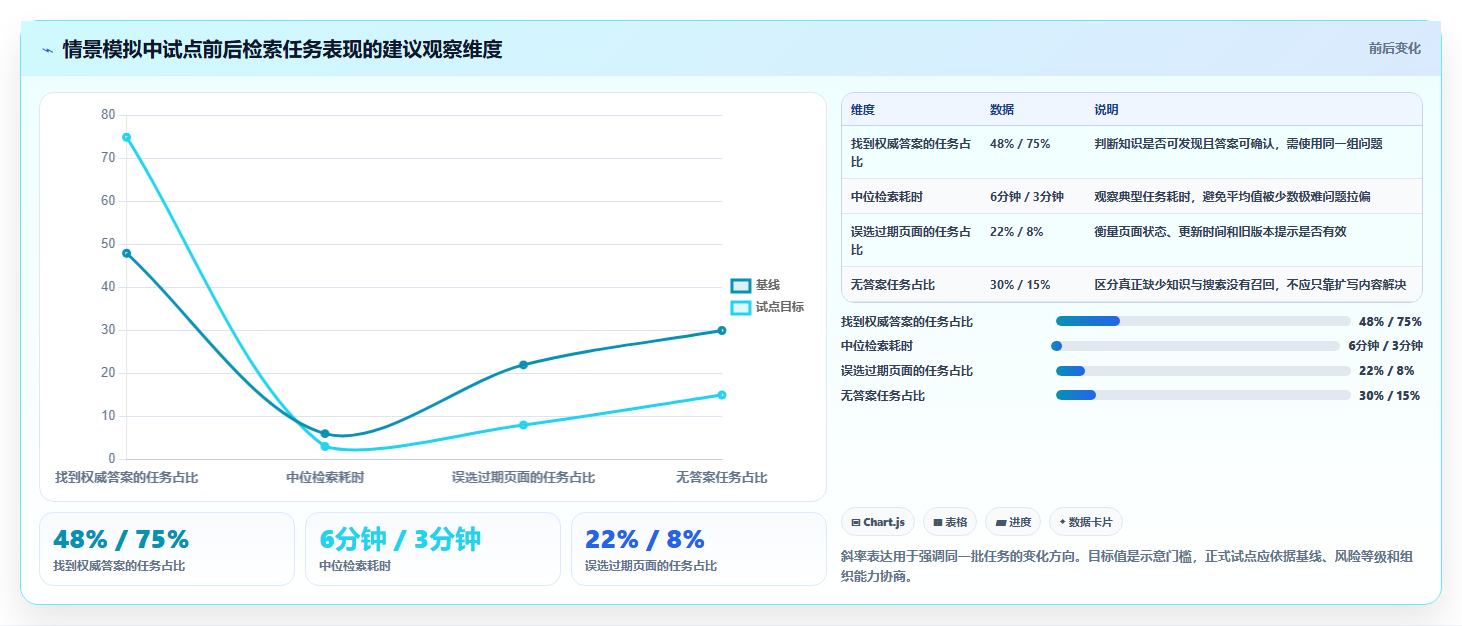The height and width of the screenshot is (626, 1462).
Task: Click the description starting 观察典型任务耗时
Action: click(1232, 197)
